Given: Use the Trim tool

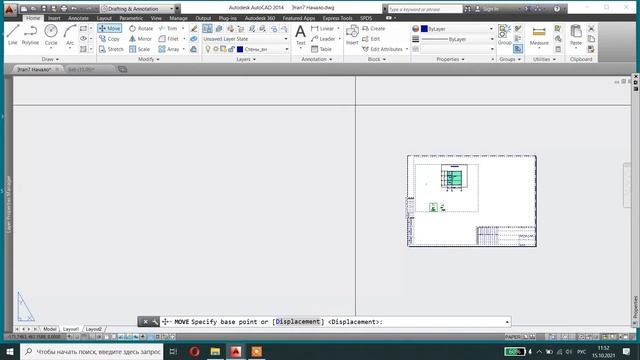Looking at the screenshot, I should 168,28.
